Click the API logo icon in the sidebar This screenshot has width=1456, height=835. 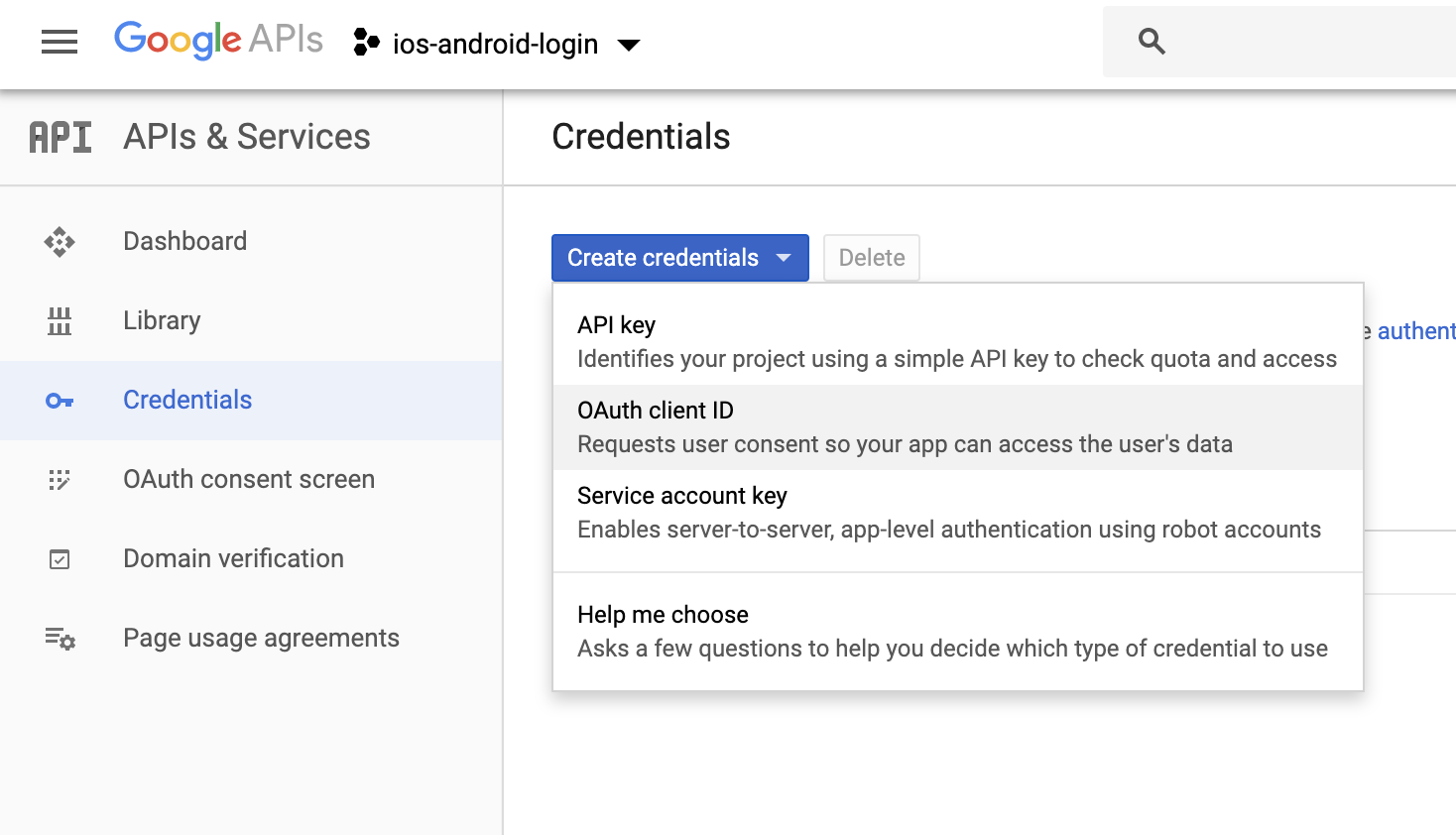tap(61, 137)
